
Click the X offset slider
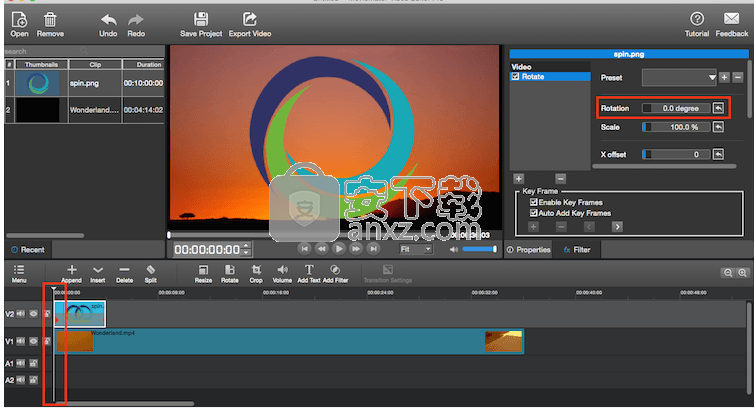coord(677,154)
